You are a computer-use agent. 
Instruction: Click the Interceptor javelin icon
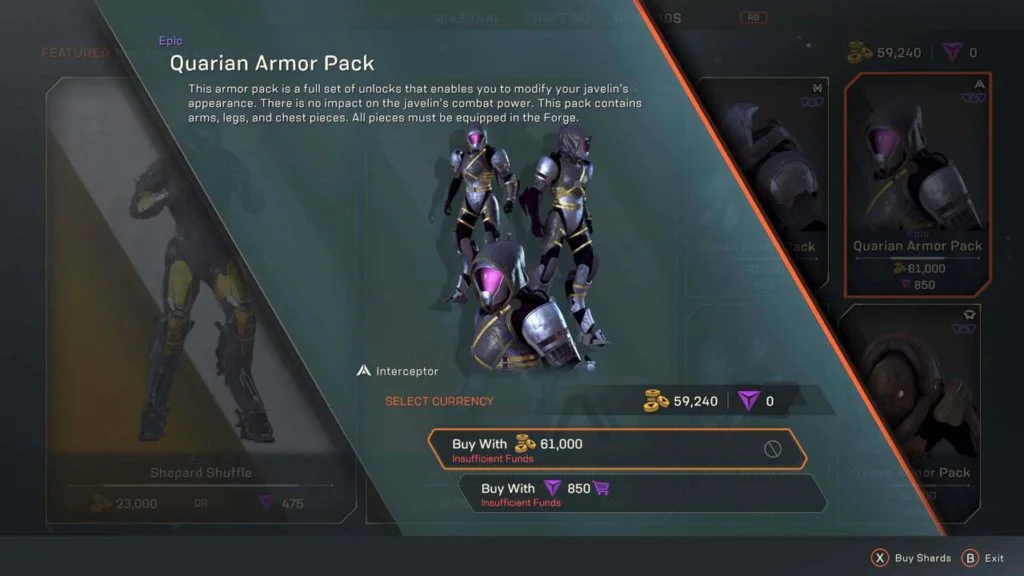point(364,371)
